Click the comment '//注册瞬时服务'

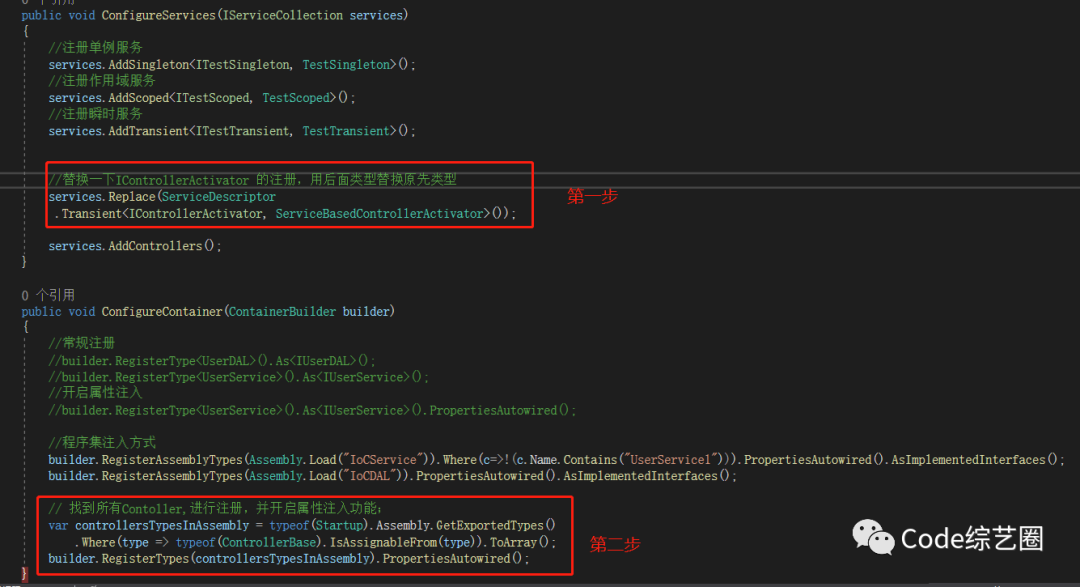coord(95,114)
